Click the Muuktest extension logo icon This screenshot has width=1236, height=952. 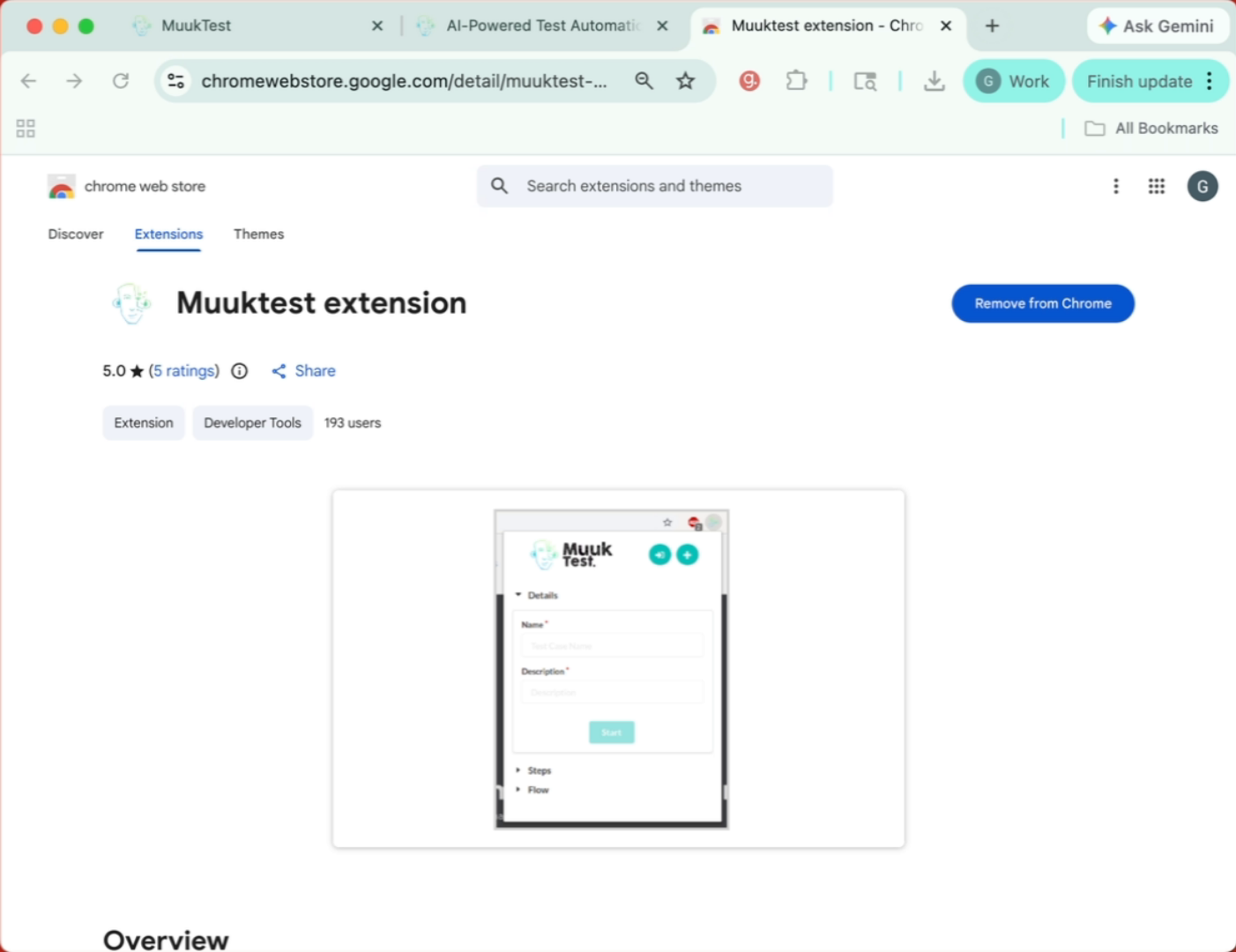point(131,303)
